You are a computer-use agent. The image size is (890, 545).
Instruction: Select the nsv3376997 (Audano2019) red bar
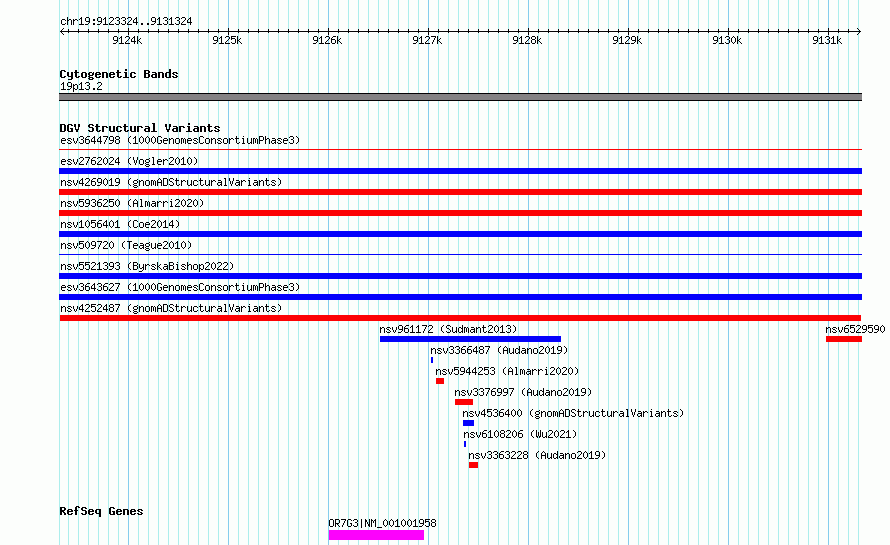(464, 402)
